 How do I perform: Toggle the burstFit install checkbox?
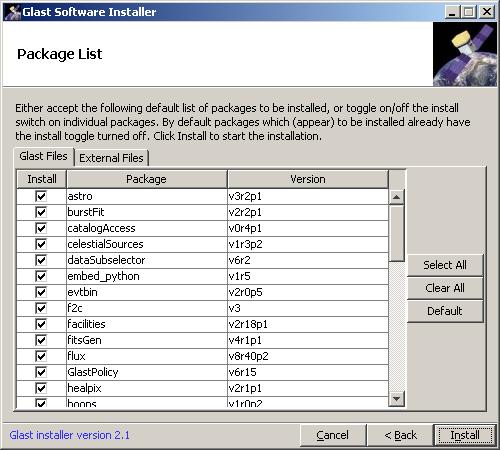[41, 212]
